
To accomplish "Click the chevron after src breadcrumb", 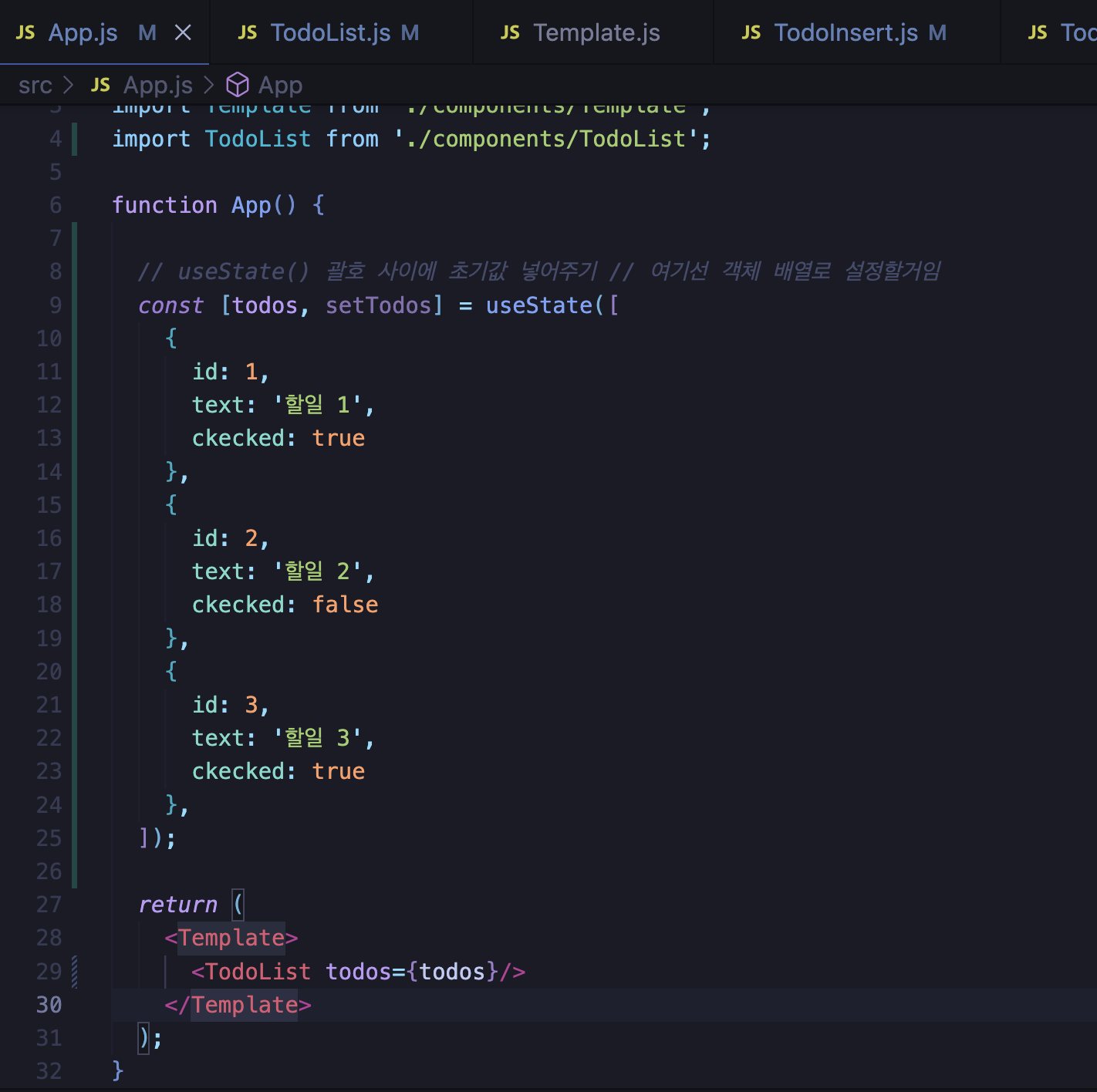I will click(69, 85).
